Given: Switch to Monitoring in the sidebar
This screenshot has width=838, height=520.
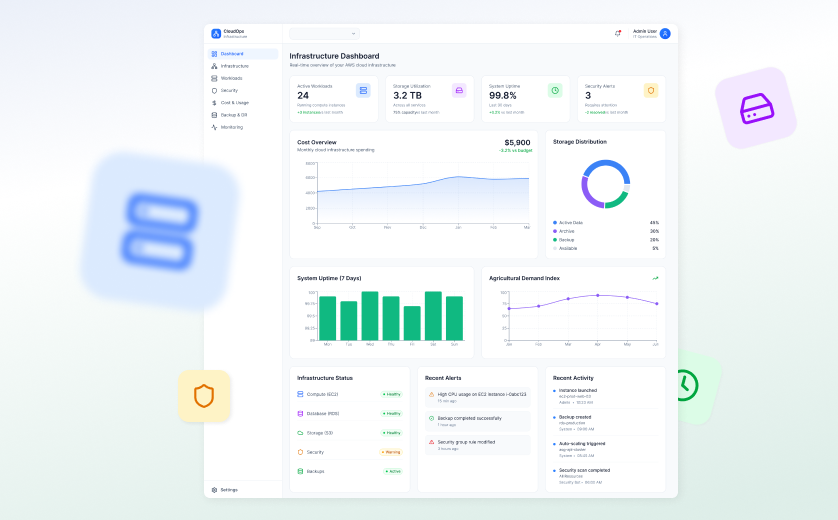Looking at the screenshot, I should click(x=231, y=127).
